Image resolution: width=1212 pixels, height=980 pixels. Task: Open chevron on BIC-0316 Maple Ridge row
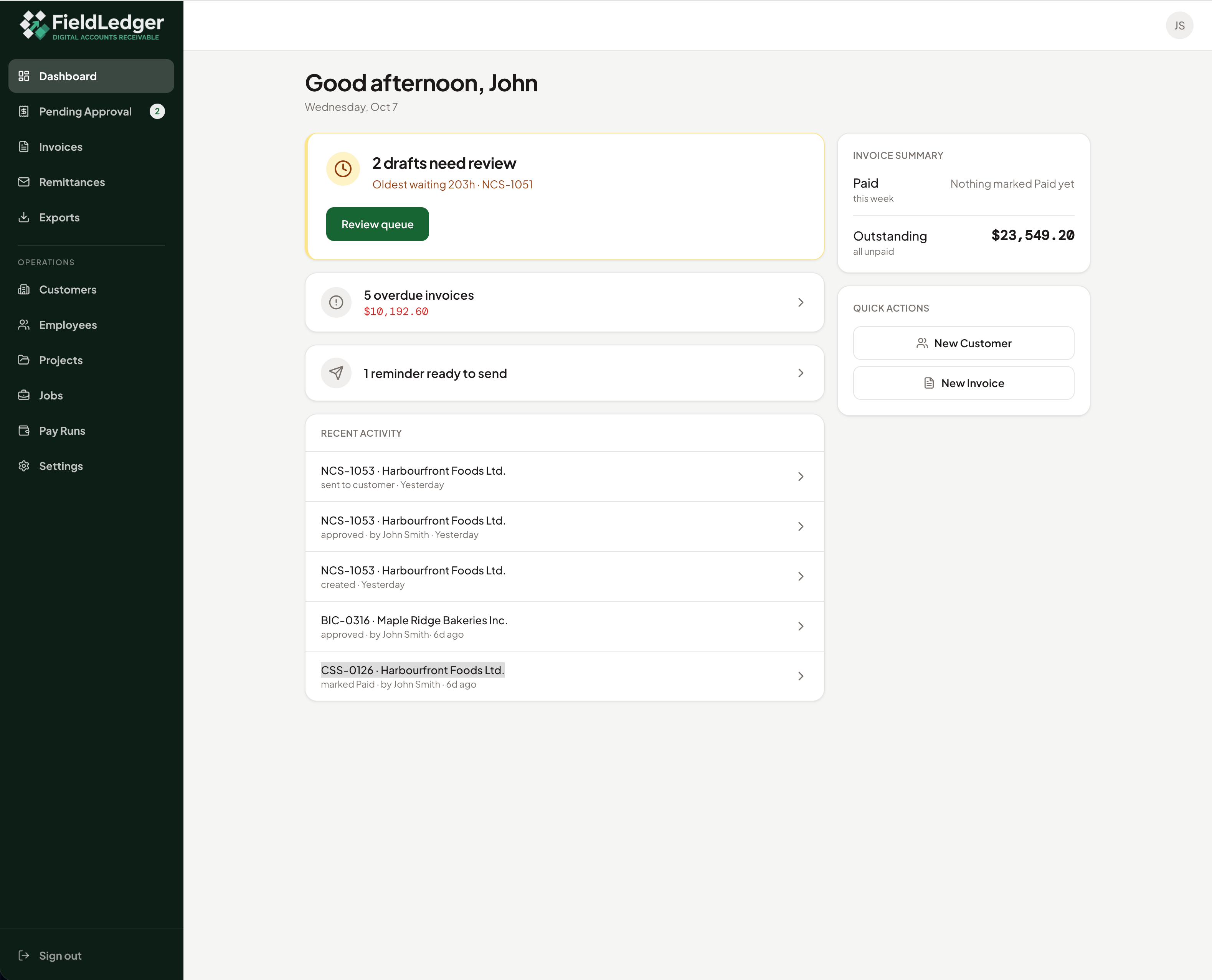pos(801,626)
